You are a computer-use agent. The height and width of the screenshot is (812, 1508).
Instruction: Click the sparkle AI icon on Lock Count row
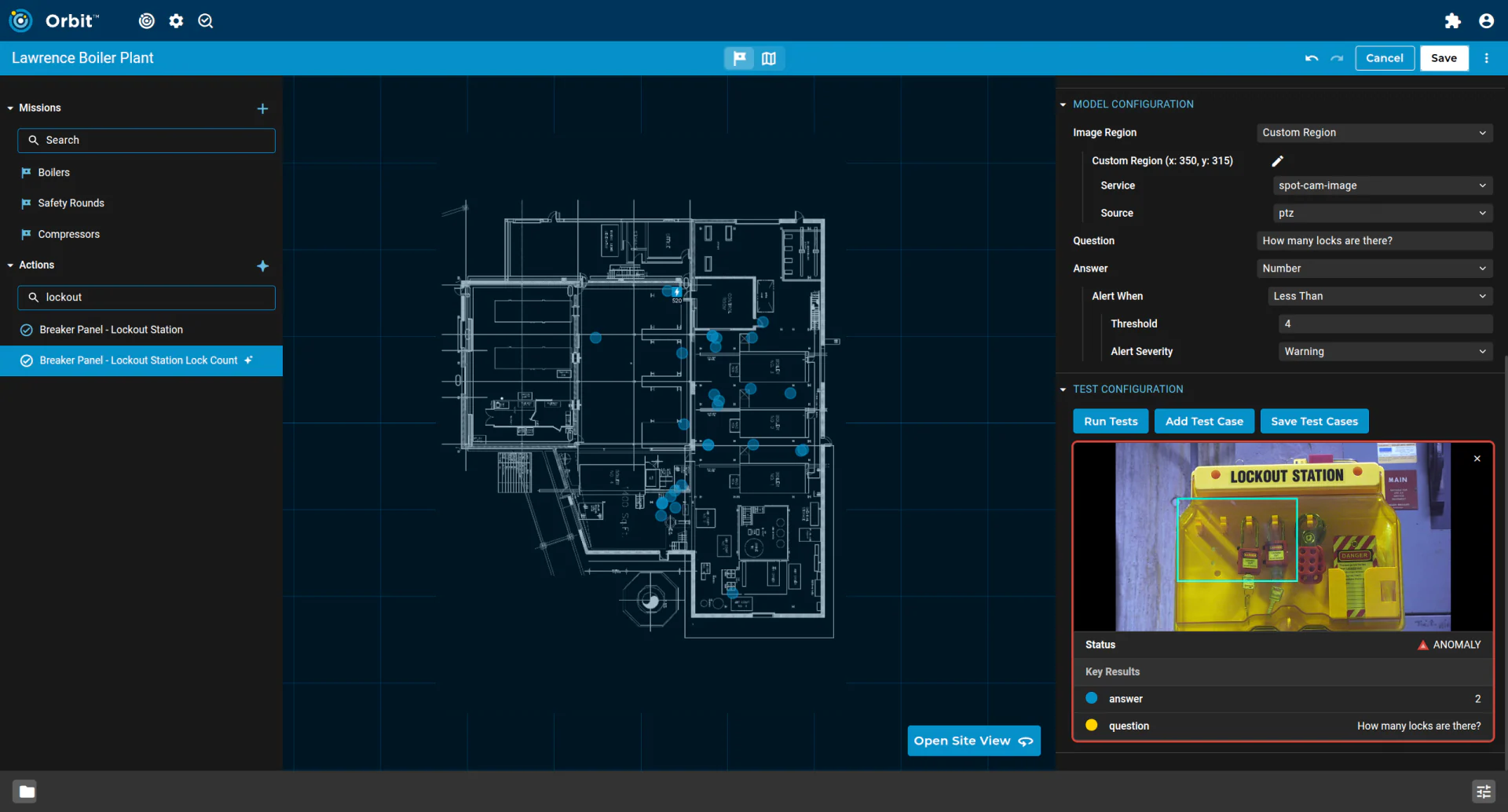[x=248, y=360]
